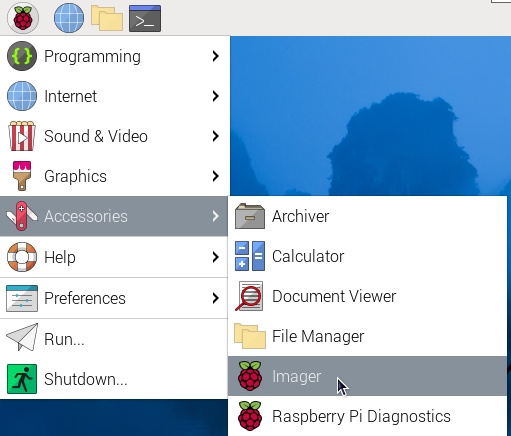This screenshot has height=436, width=511.
Task: Launch Raspberry Pi Diagnostics from submenu
Action: (x=367, y=416)
